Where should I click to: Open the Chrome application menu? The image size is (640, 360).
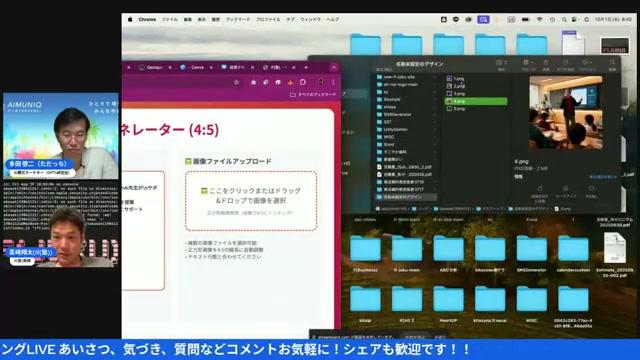(x=147, y=19)
